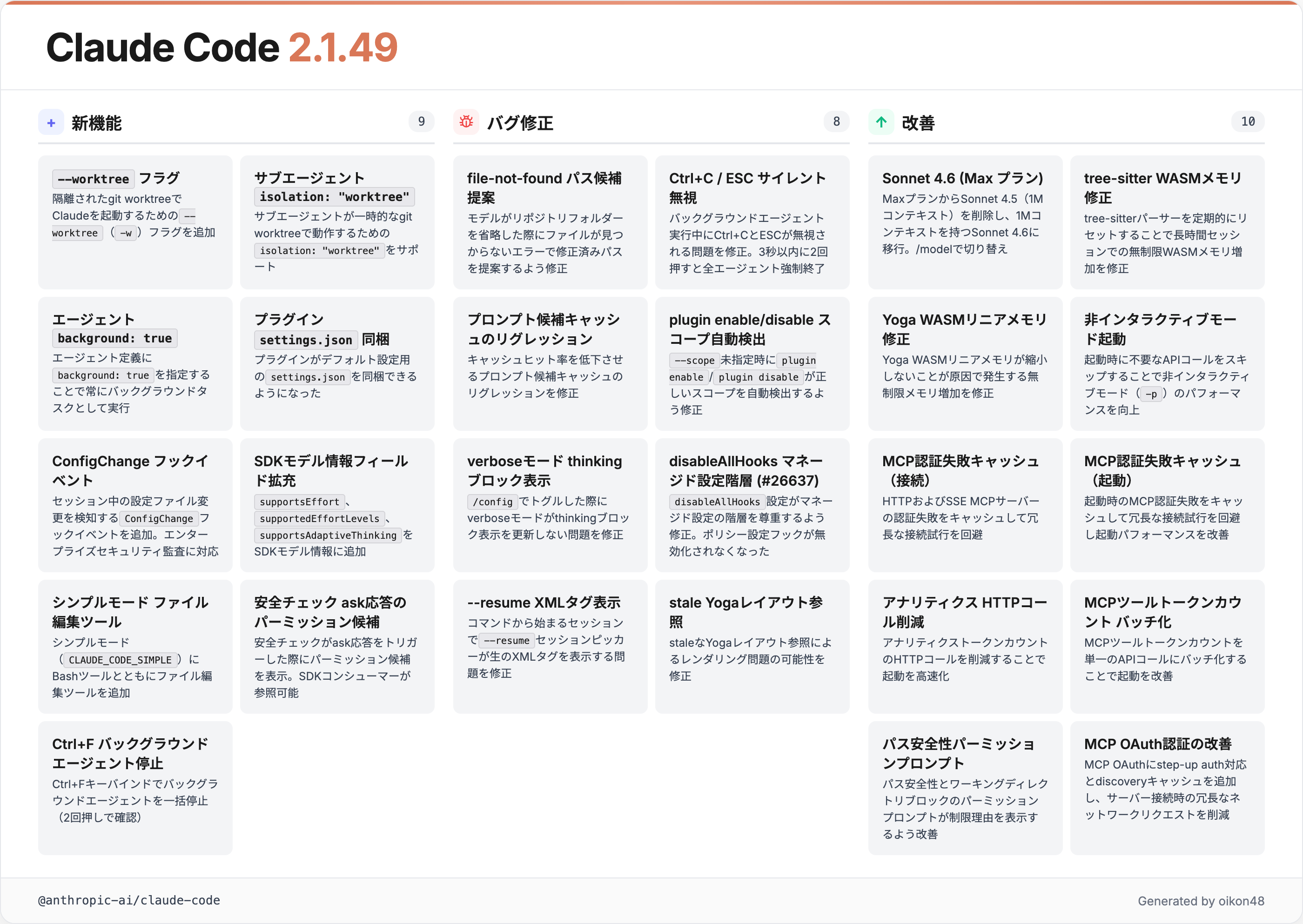Open the verboseモード thinkingブロック表示 card
The height and width of the screenshot is (924, 1303).
coord(550,505)
